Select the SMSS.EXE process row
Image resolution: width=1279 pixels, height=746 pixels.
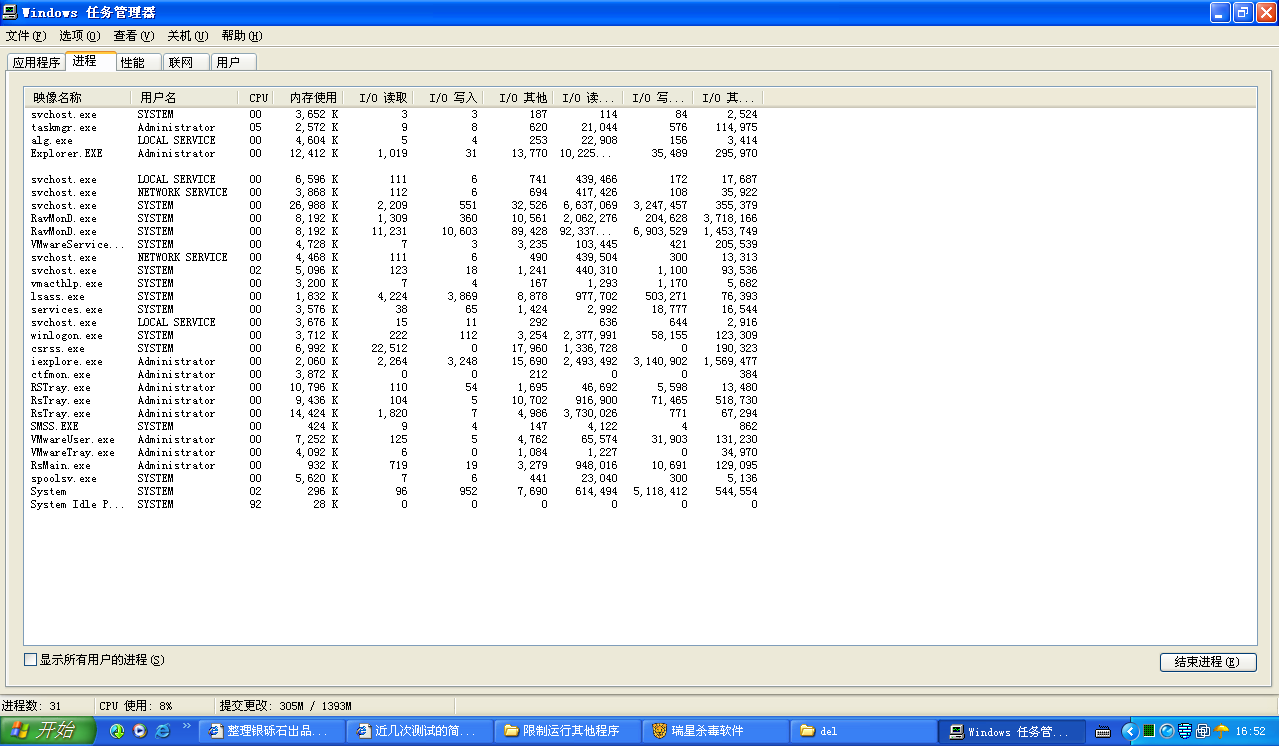tap(395, 427)
